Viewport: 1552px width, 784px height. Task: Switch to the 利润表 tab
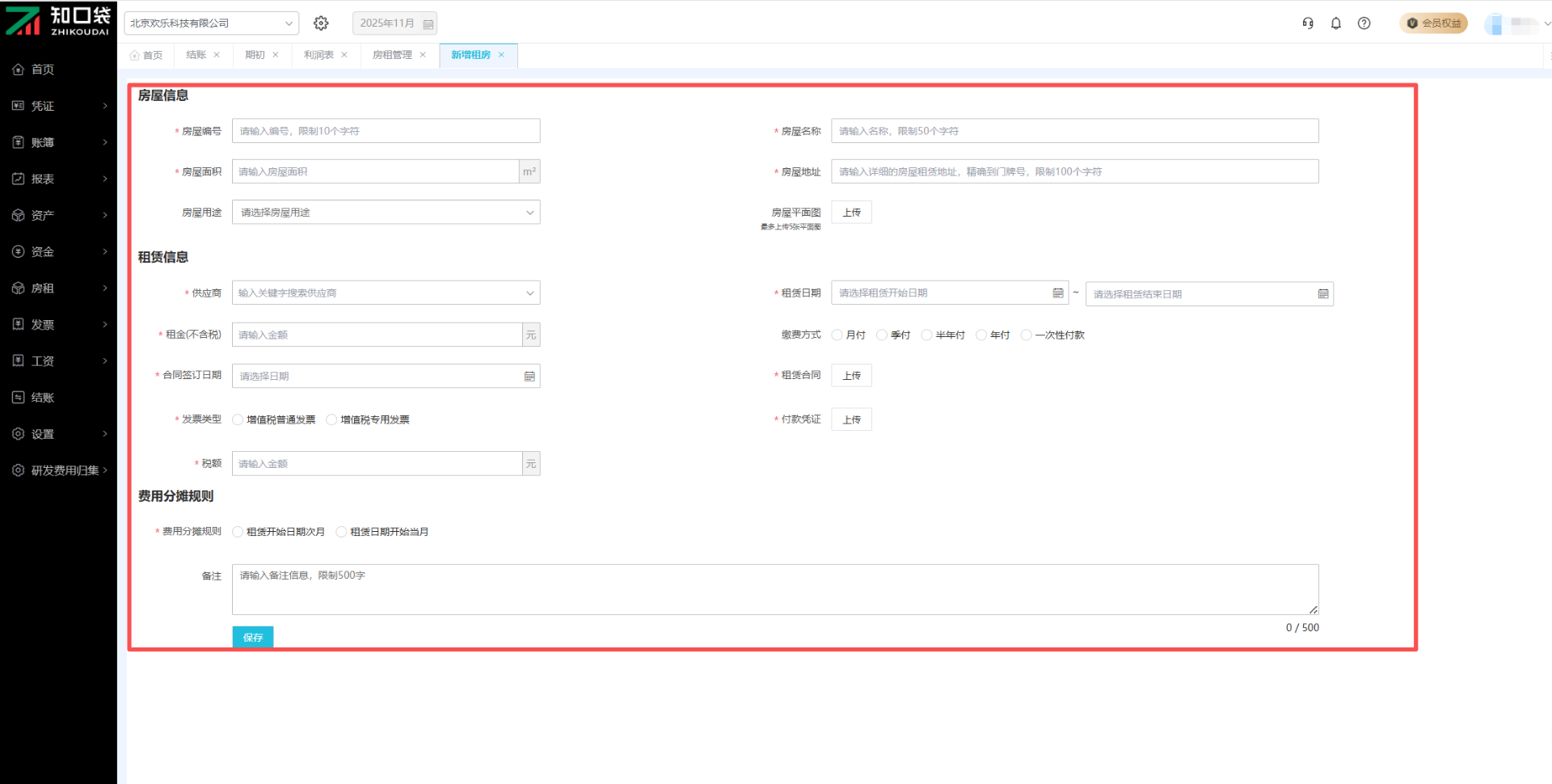tap(318, 55)
